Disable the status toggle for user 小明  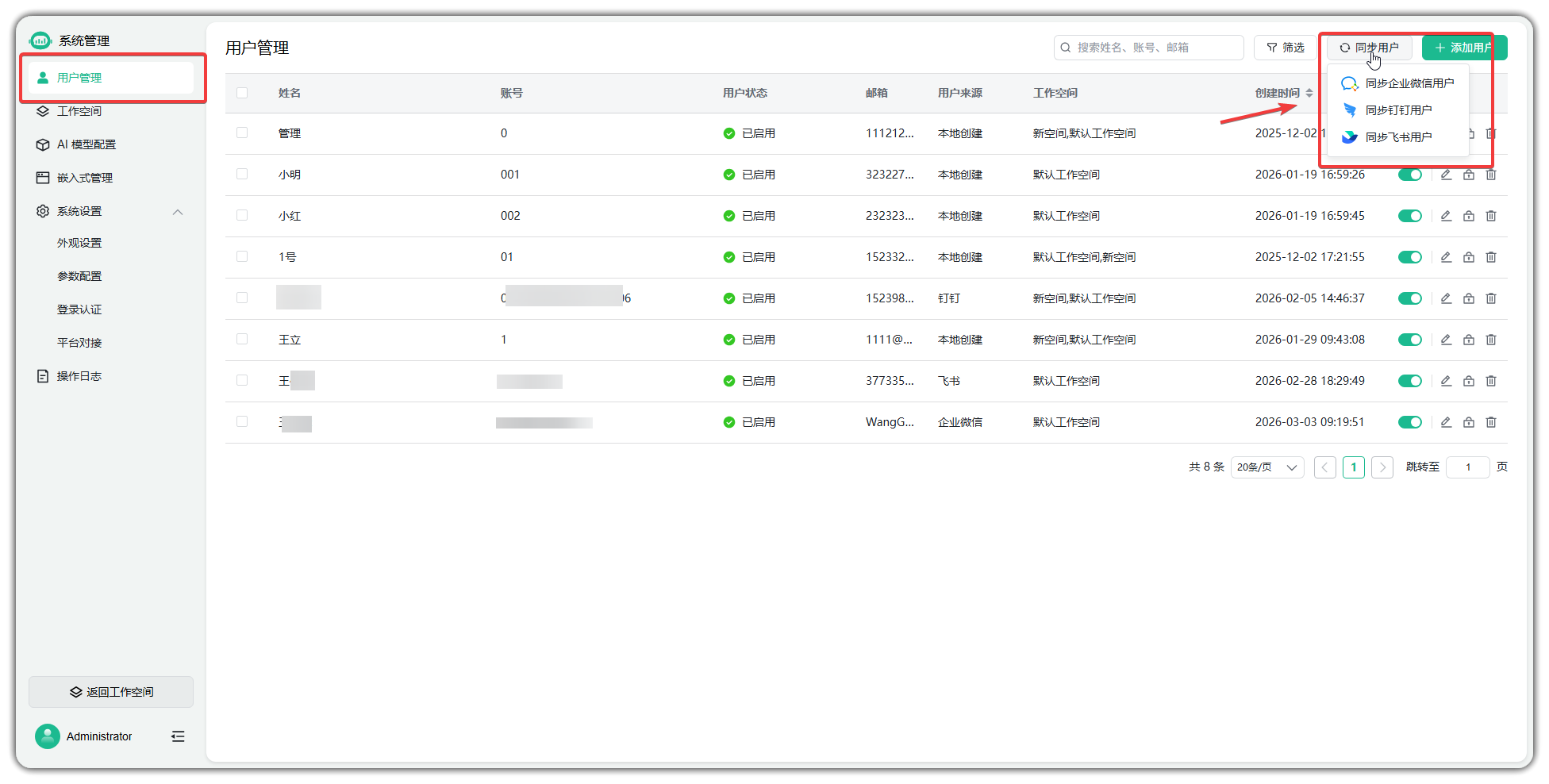[x=1409, y=175]
